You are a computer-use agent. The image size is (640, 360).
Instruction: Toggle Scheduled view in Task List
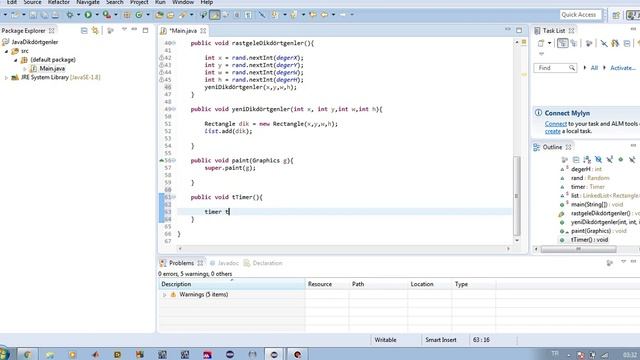click(x=574, y=43)
